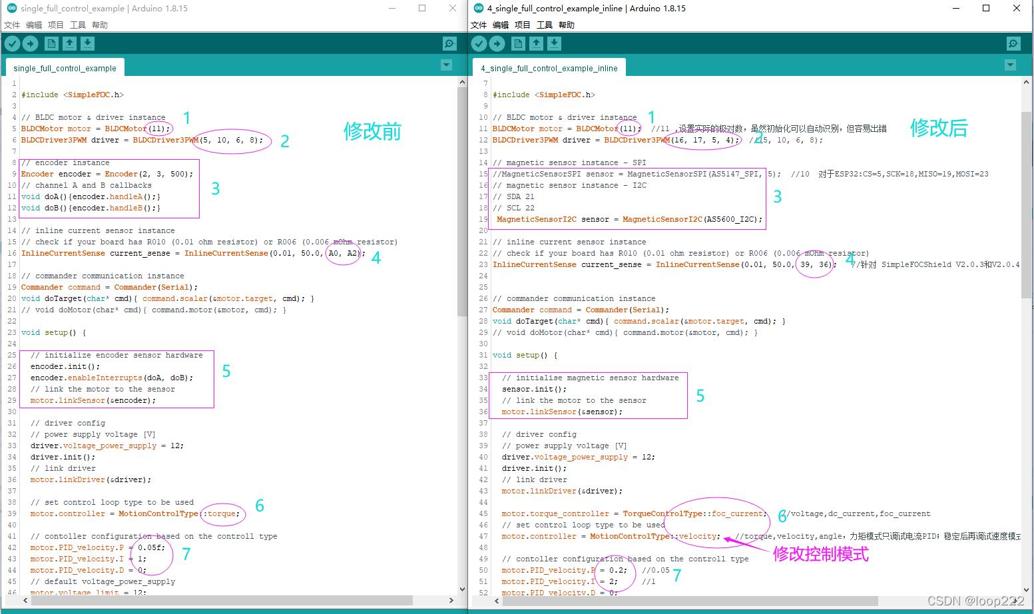Open Serial Monitor in left window
The width and height of the screenshot is (1034, 614).
[x=450, y=44]
